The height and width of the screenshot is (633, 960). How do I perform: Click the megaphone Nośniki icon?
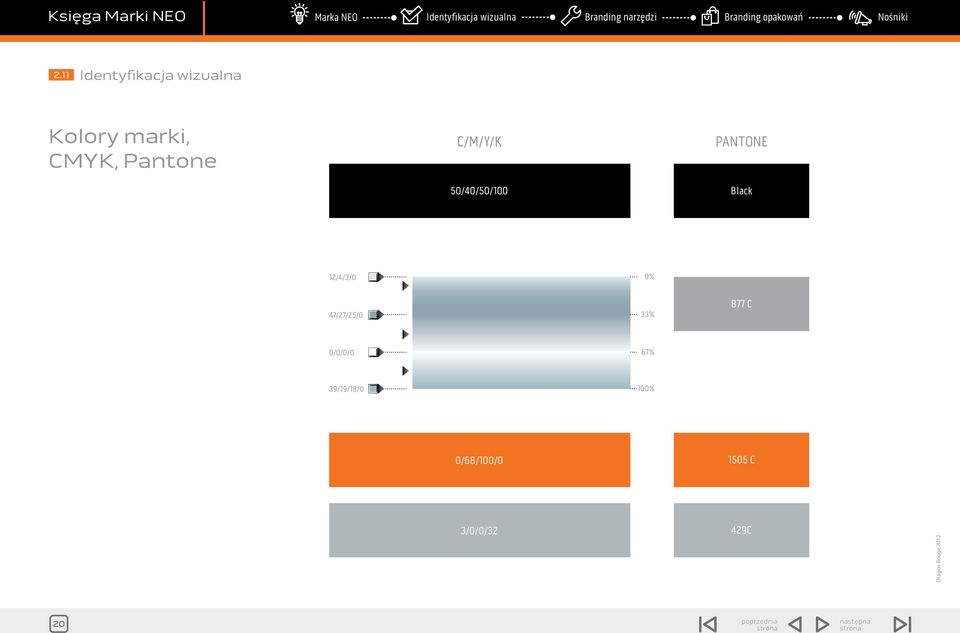click(860, 18)
